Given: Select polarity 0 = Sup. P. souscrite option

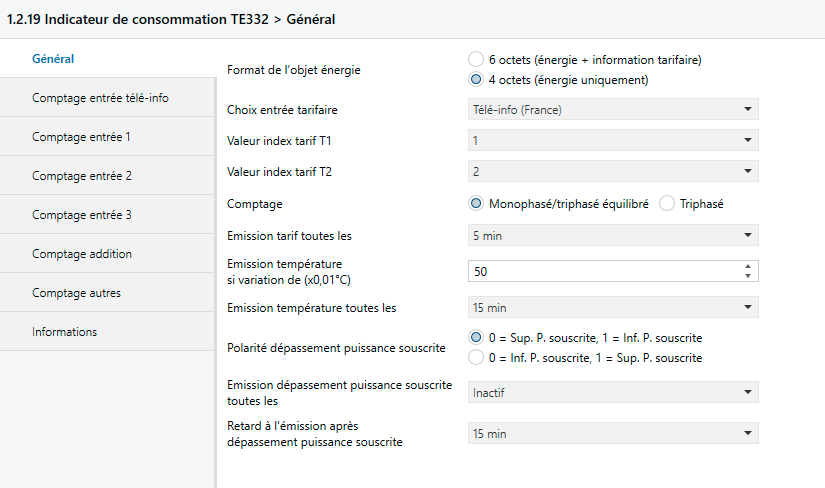Looking at the screenshot, I should 476,337.
